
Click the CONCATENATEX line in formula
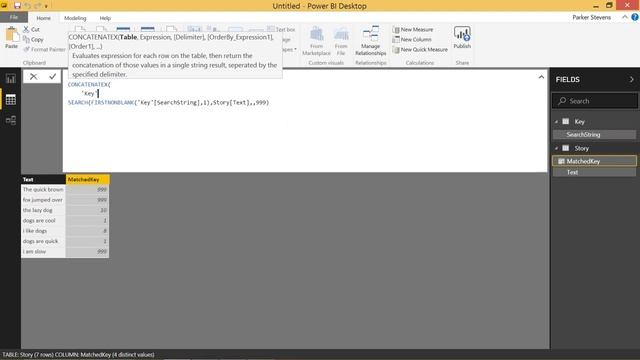click(x=89, y=84)
